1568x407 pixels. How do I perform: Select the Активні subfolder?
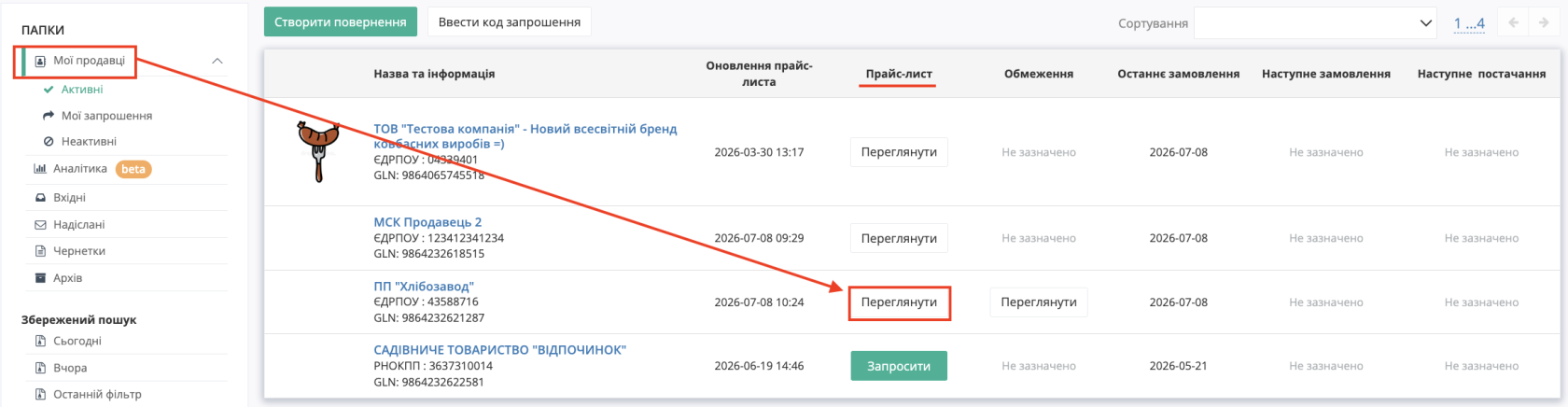coord(82,90)
